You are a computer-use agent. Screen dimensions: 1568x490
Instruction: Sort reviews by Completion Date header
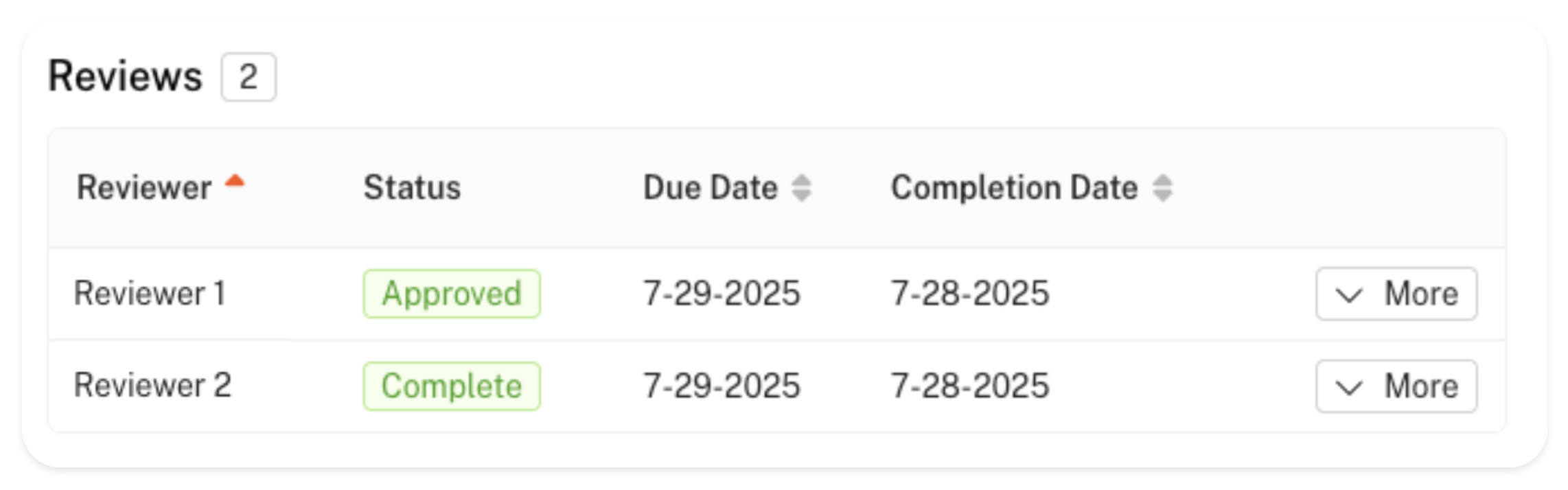click(1014, 188)
